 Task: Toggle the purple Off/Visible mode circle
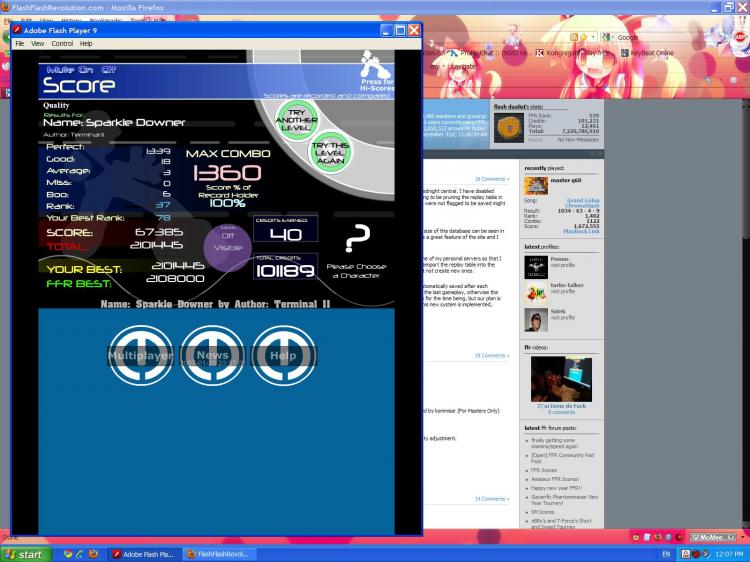click(228, 248)
